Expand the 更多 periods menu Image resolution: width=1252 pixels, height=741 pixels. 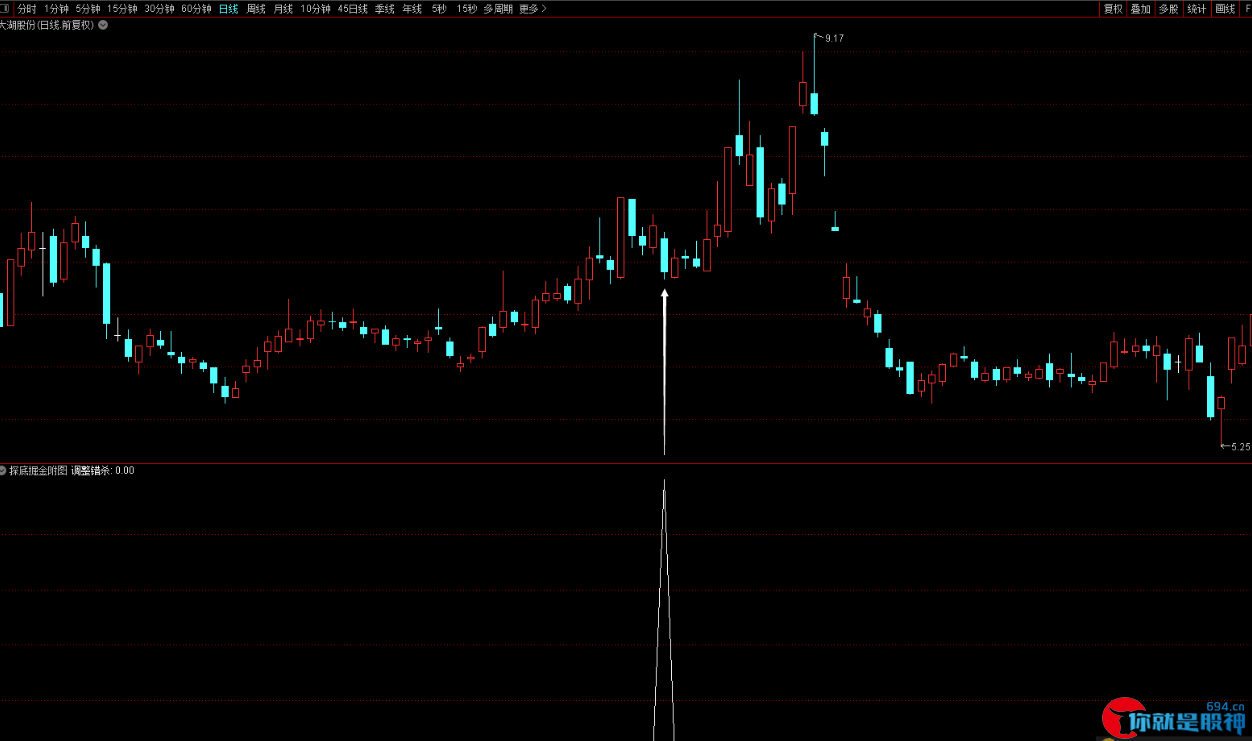[533, 9]
